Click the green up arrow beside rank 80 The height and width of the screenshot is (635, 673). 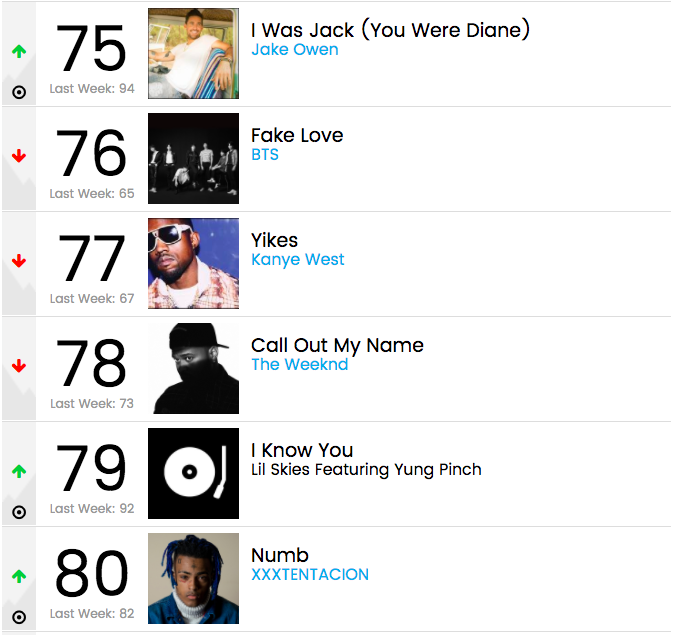coord(19,576)
